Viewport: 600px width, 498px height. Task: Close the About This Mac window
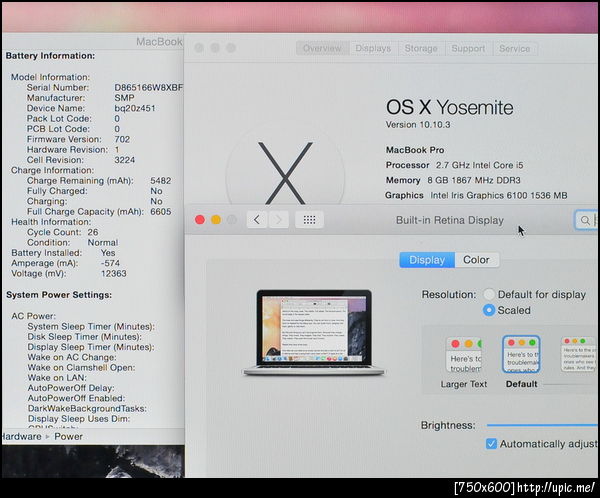(199, 48)
